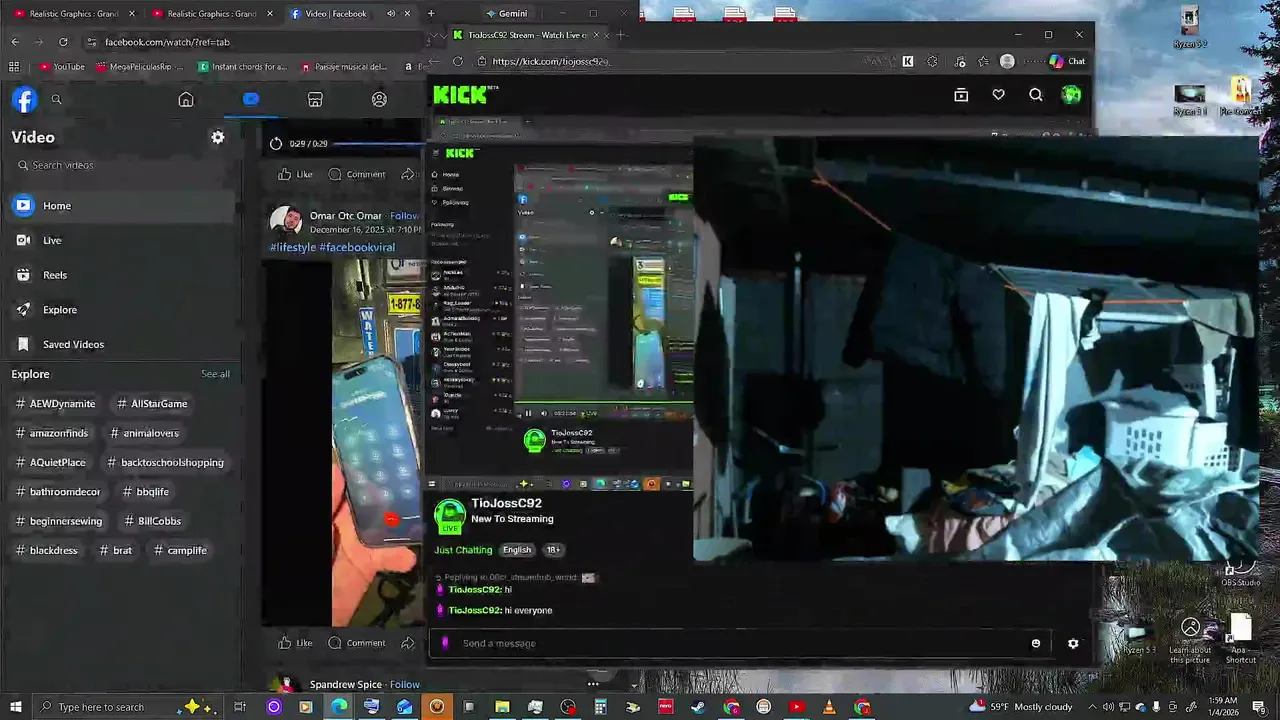
Task: Open File Explorer from taskbar
Action: (x=502, y=707)
